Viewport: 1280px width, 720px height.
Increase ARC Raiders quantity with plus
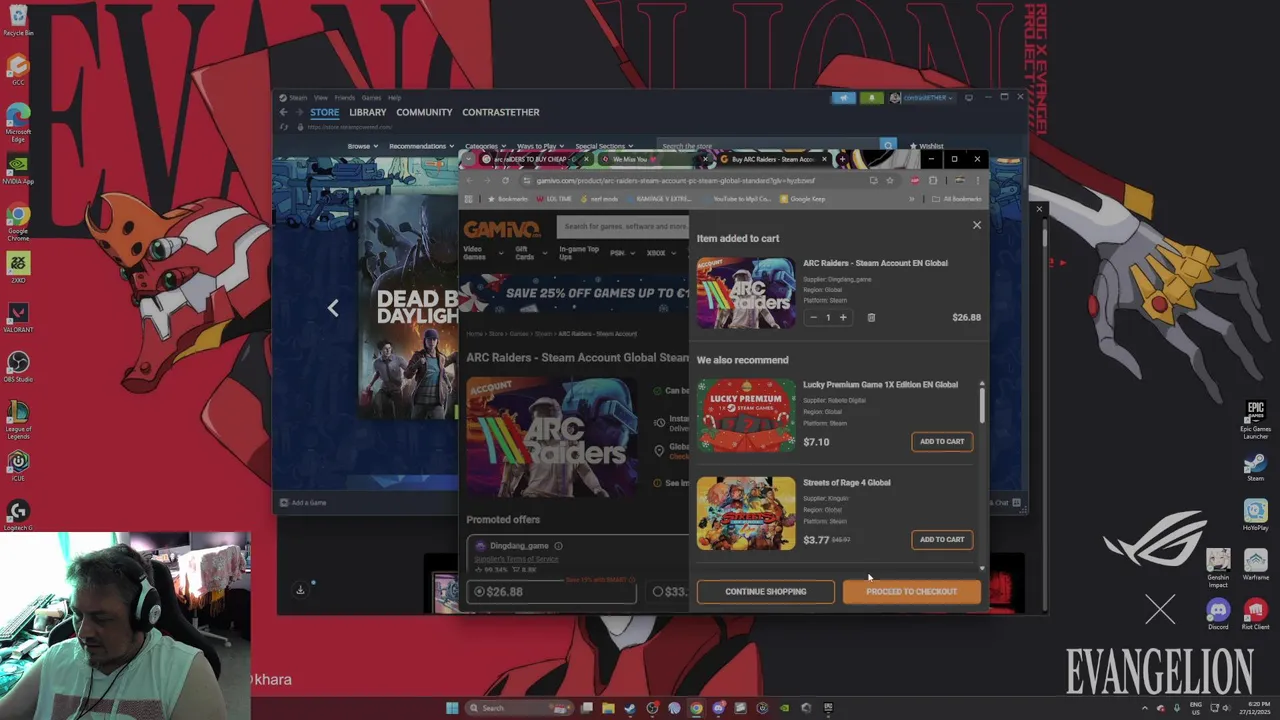(843, 317)
